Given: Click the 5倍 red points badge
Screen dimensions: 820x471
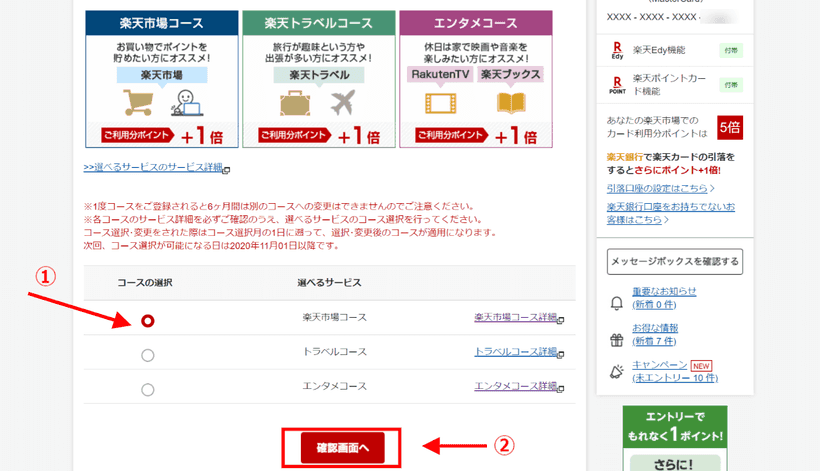Looking at the screenshot, I should point(730,128).
